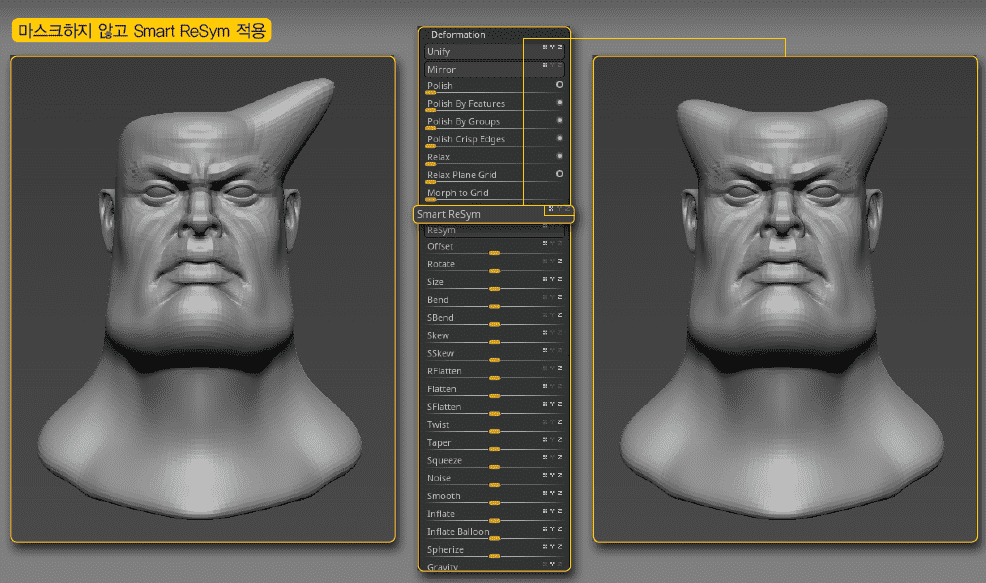This screenshot has width=986, height=583.
Task: Toggle XYZ axis icons on Size slider
Action: tap(553, 279)
